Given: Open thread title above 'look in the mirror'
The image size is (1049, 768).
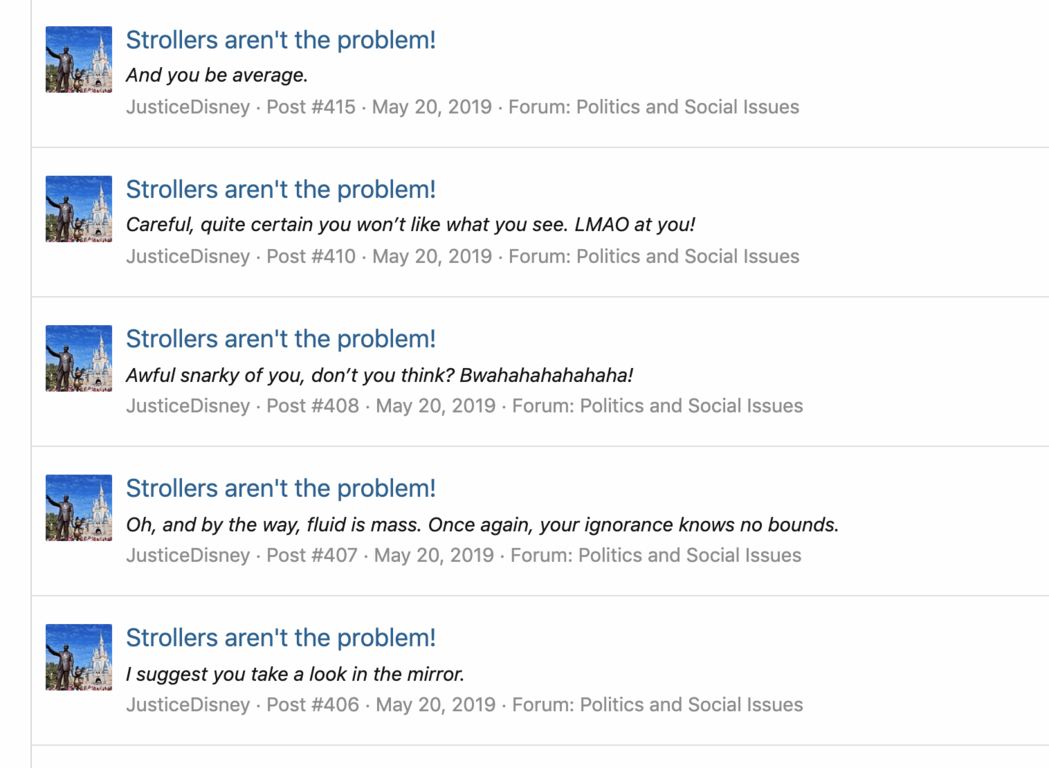Looking at the screenshot, I should pos(281,638).
